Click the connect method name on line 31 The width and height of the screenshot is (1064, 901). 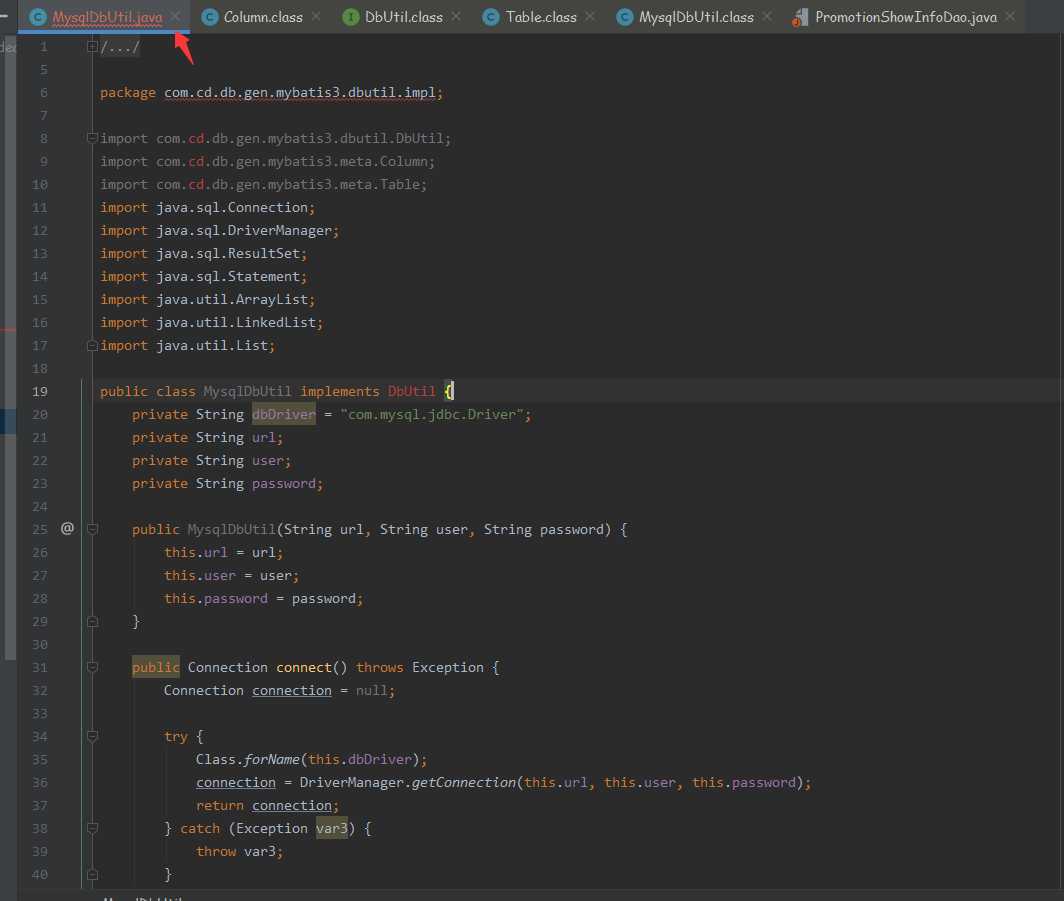(x=303, y=668)
